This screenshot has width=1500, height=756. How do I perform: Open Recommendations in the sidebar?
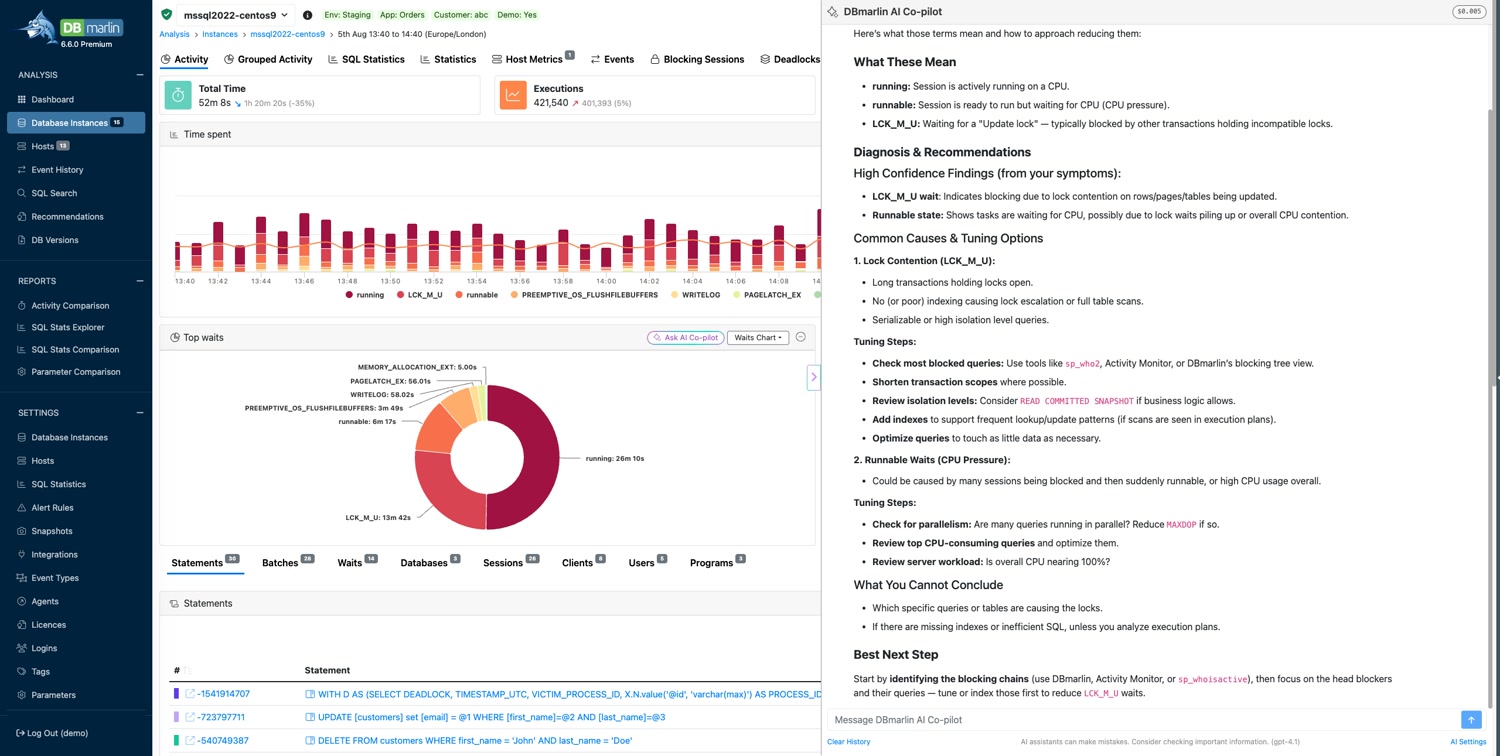[x=67, y=216]
